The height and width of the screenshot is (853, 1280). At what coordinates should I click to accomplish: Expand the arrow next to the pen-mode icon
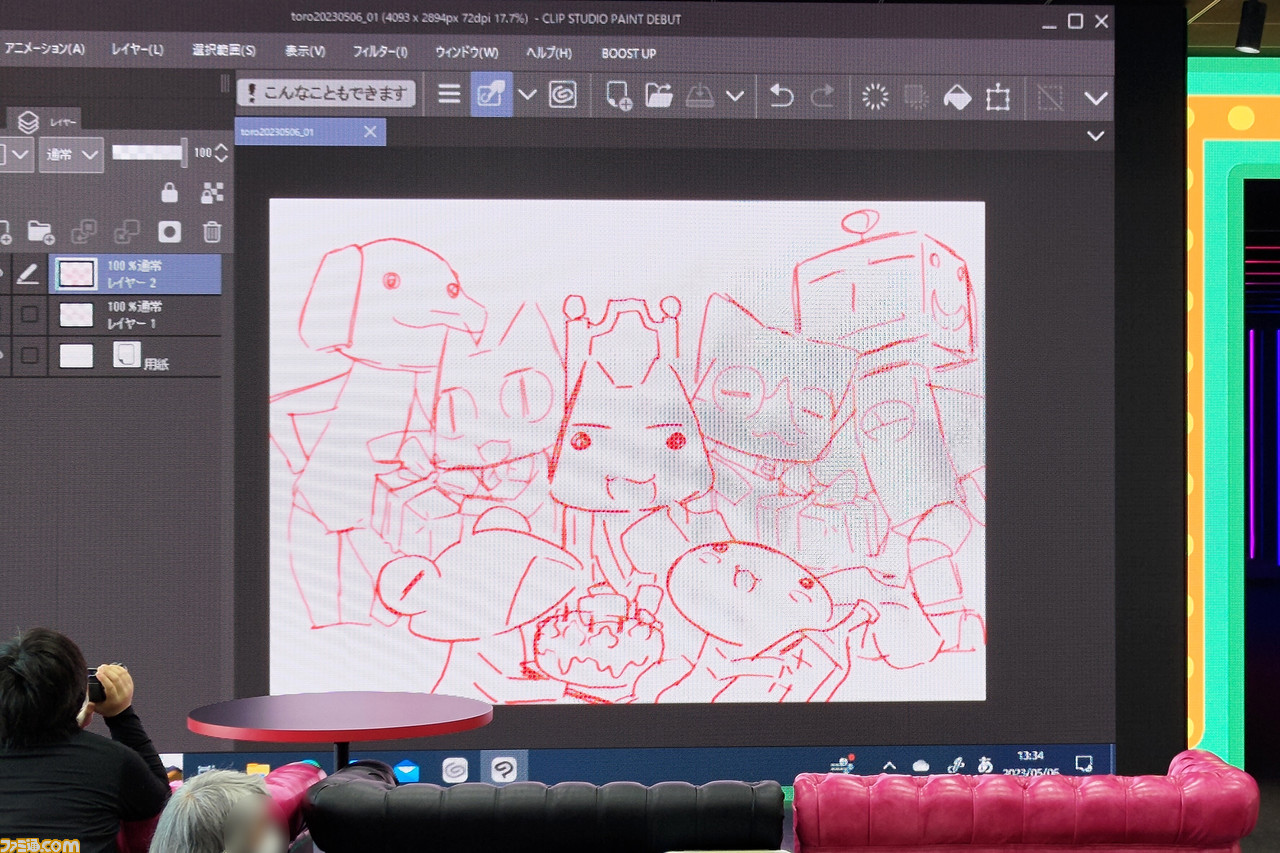point(527,95)
